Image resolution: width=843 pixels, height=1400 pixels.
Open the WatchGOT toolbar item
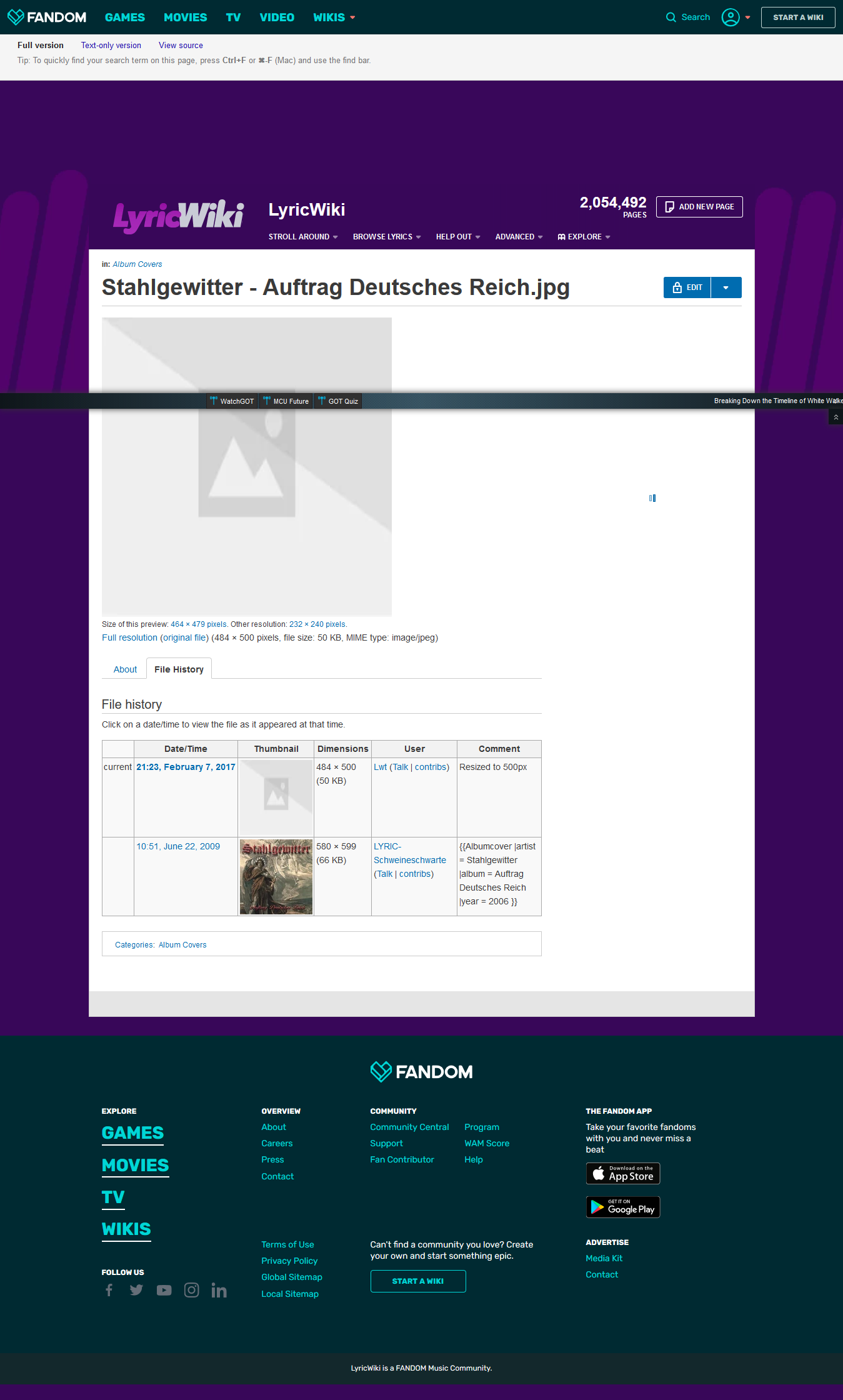tap(232, 401)
